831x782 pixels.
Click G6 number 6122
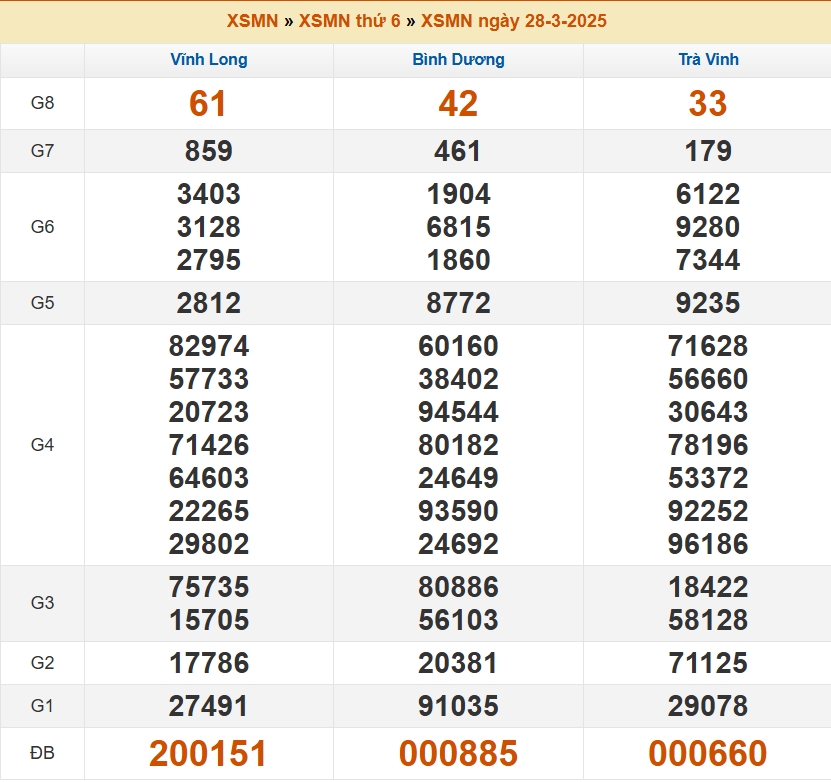(708, 194)
